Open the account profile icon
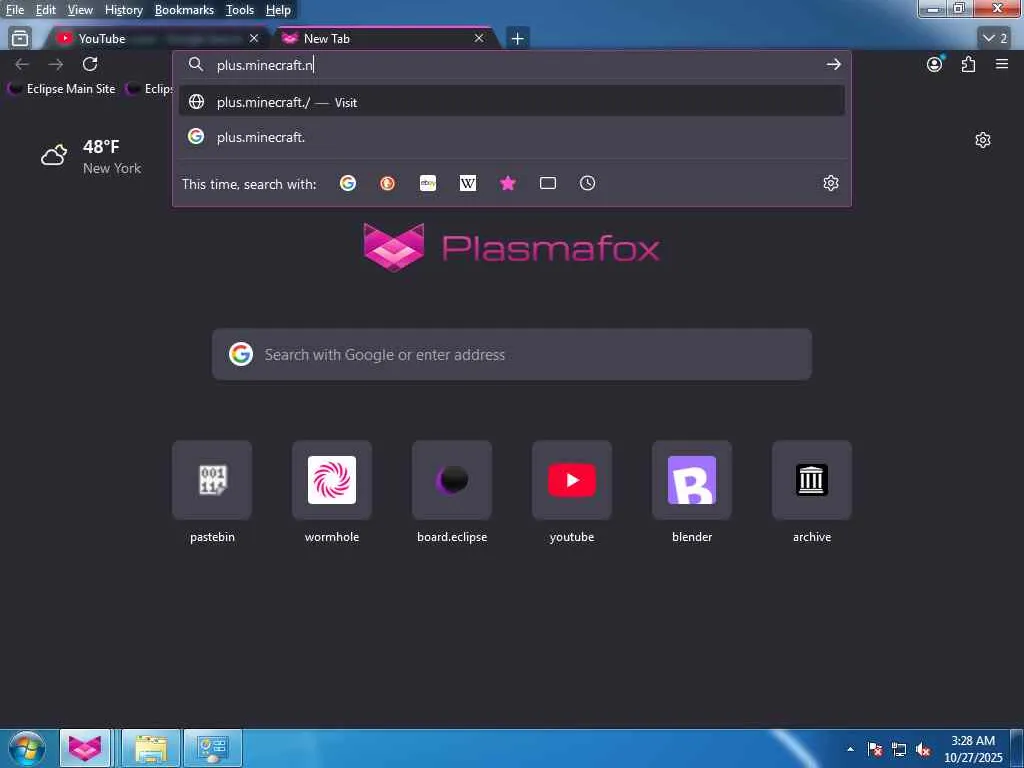The image size is (1024, 768). [x=935, y=64]
